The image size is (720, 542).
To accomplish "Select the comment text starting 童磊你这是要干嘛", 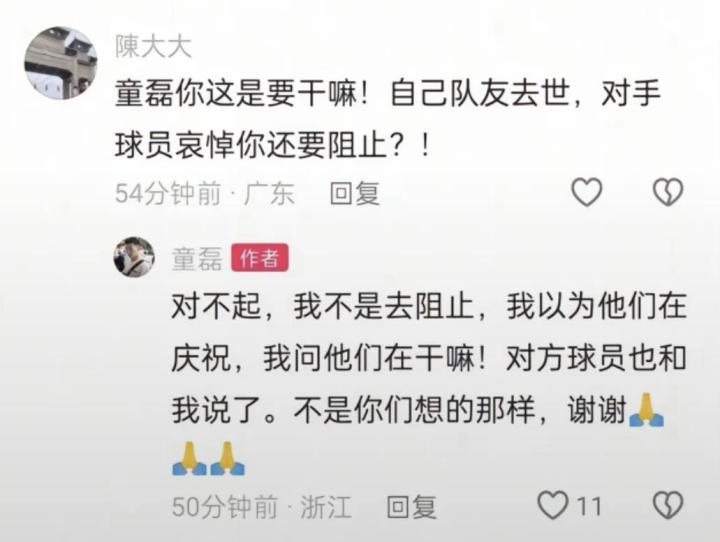I will click(x=388, y=119).
